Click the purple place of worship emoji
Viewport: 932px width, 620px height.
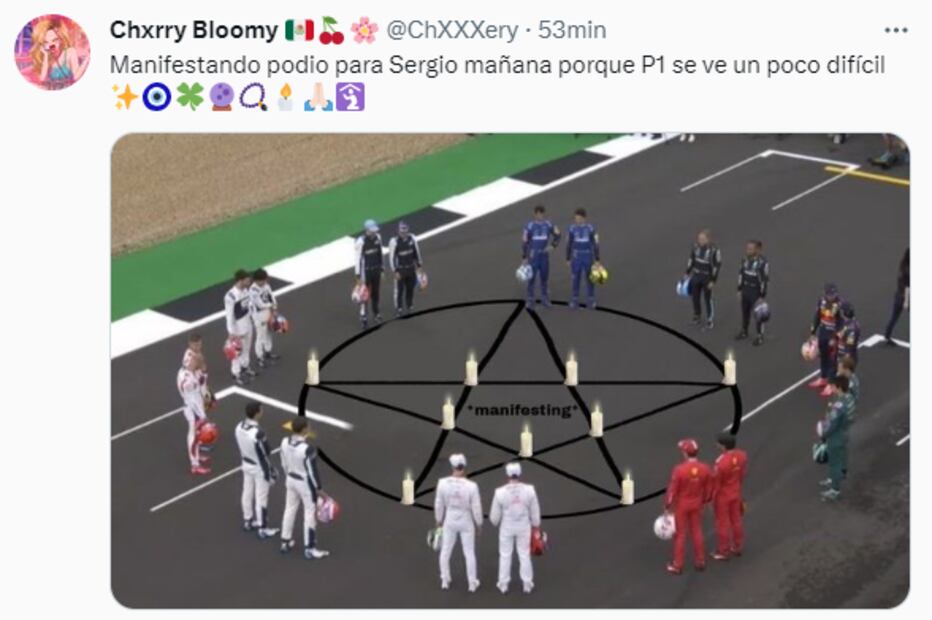350,97
